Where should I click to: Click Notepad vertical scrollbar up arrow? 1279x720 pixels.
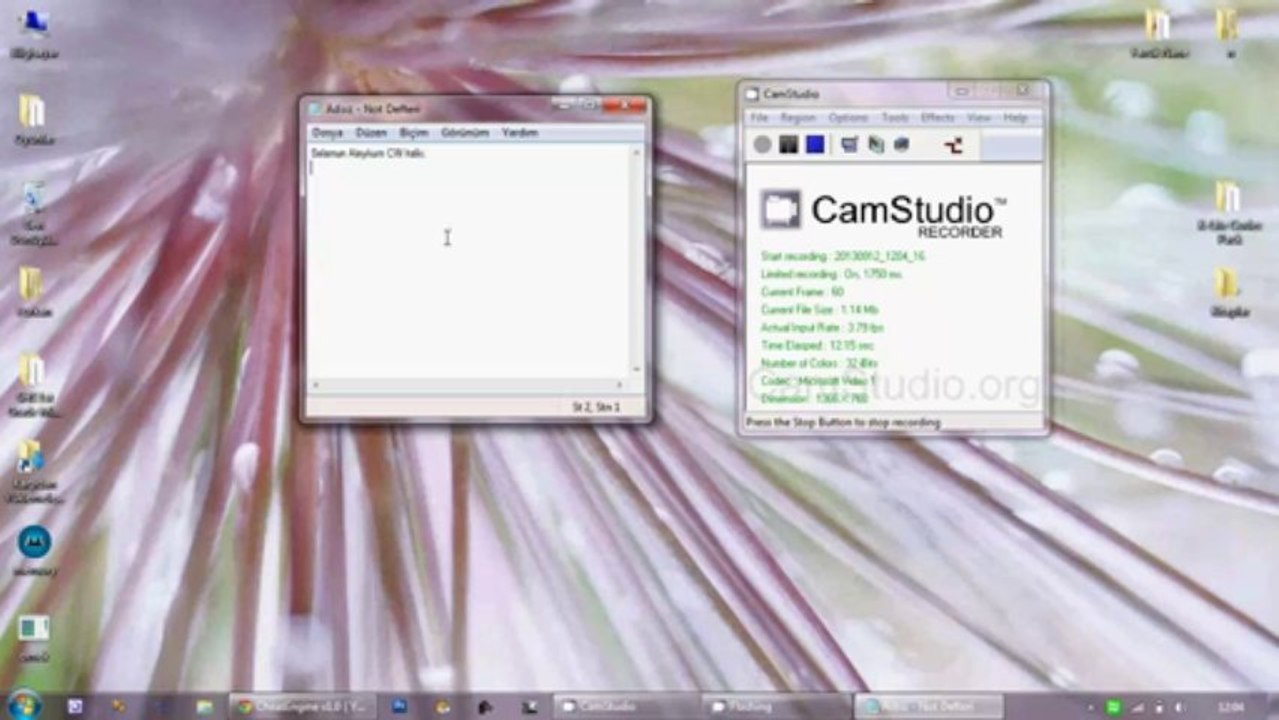(636, 152)
